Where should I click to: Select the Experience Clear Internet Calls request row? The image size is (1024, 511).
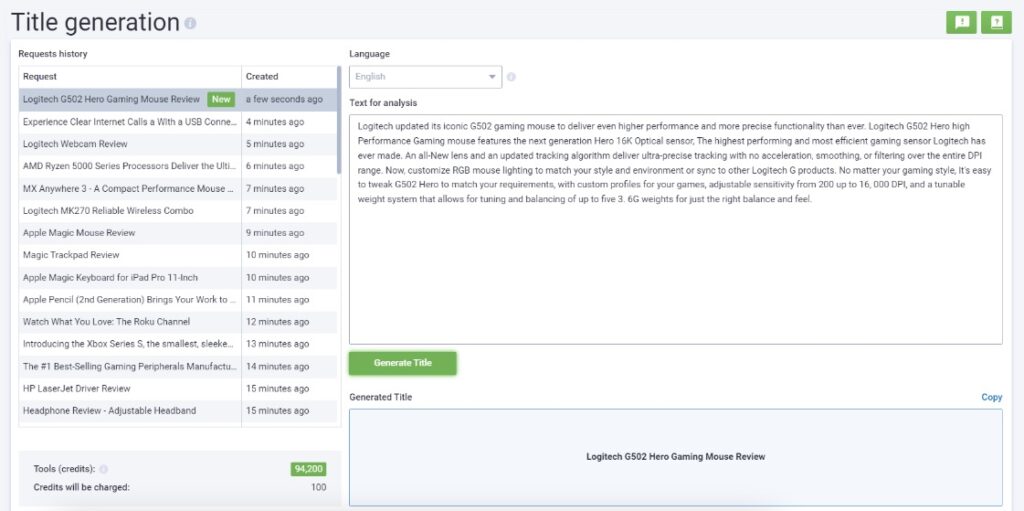tap(178, 122)
